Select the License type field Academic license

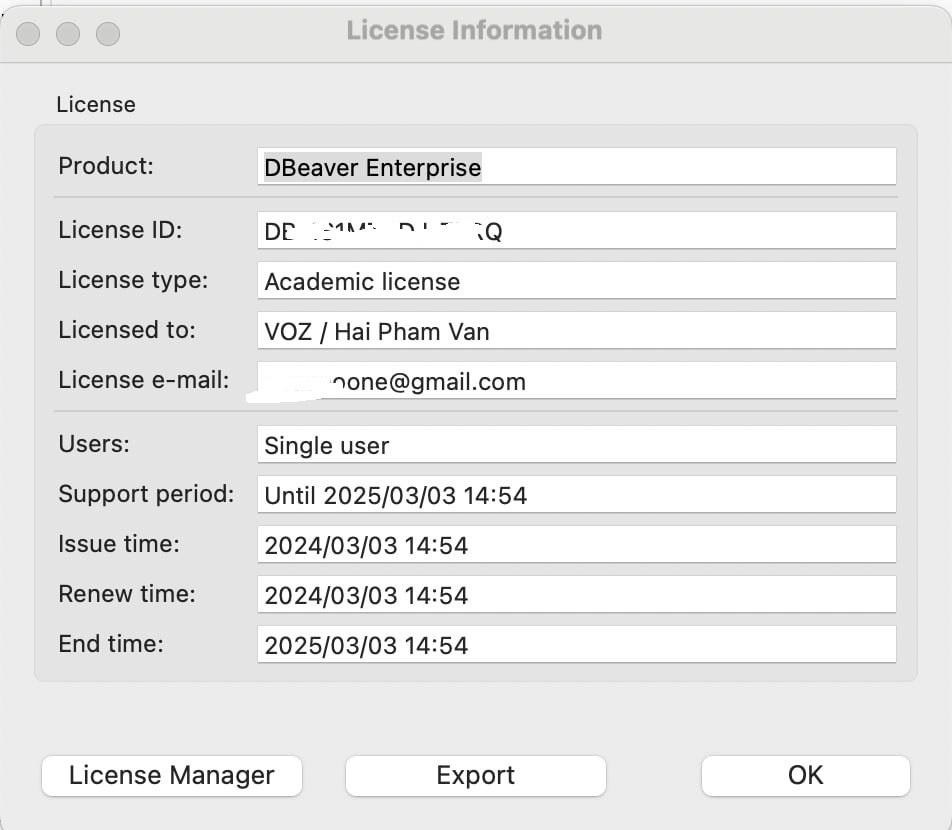[577, 281]
